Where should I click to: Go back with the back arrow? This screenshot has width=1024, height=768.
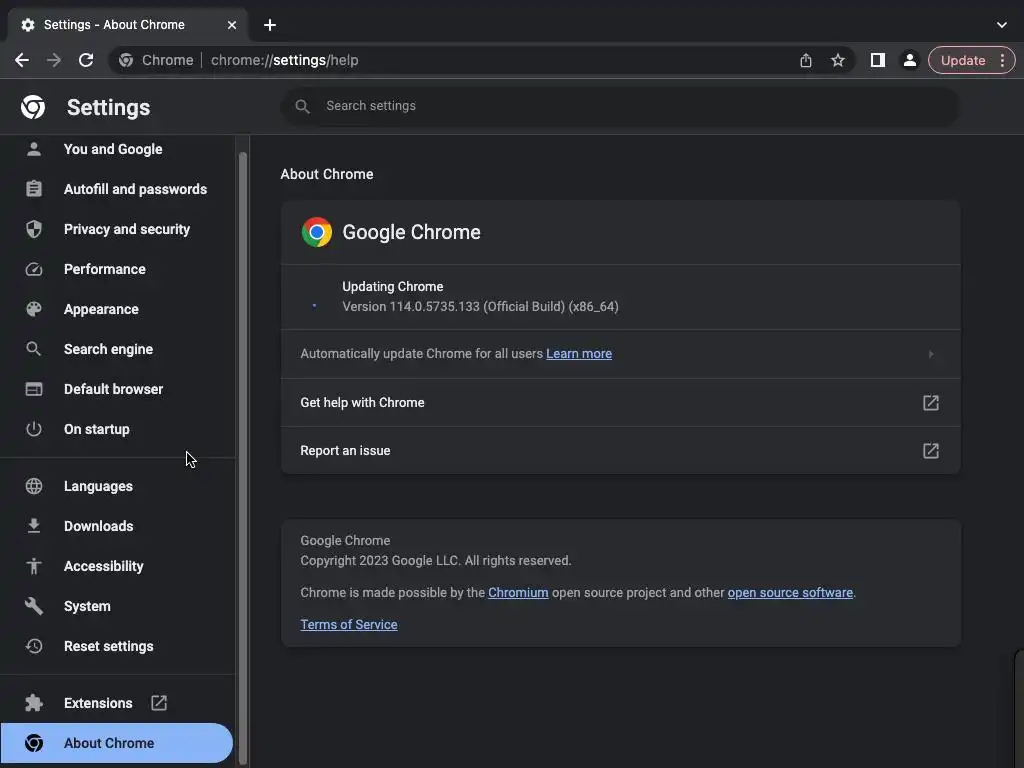[22, 60]
